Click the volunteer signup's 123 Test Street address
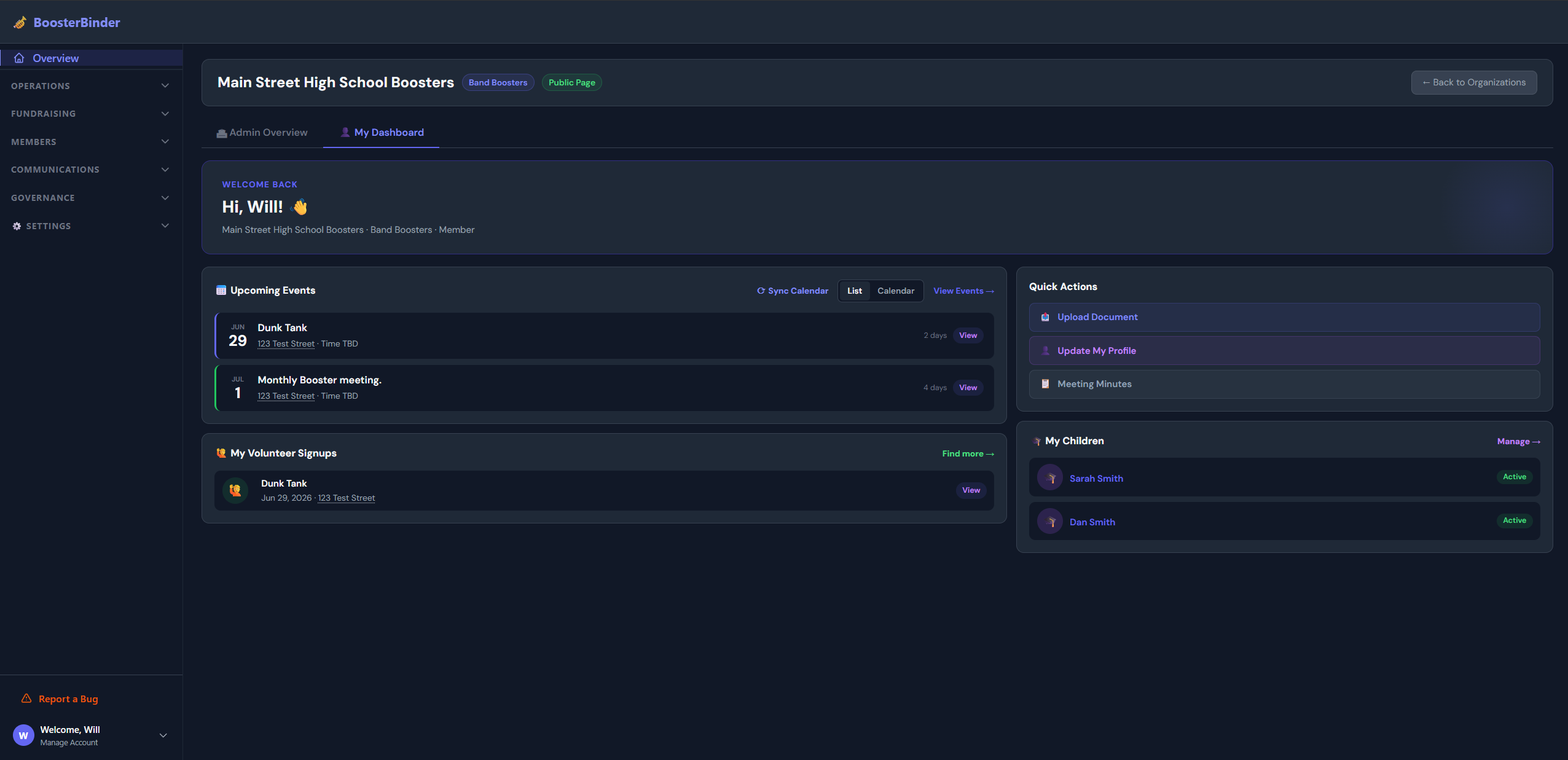1568x760 pixels. (x=347, y=498)
